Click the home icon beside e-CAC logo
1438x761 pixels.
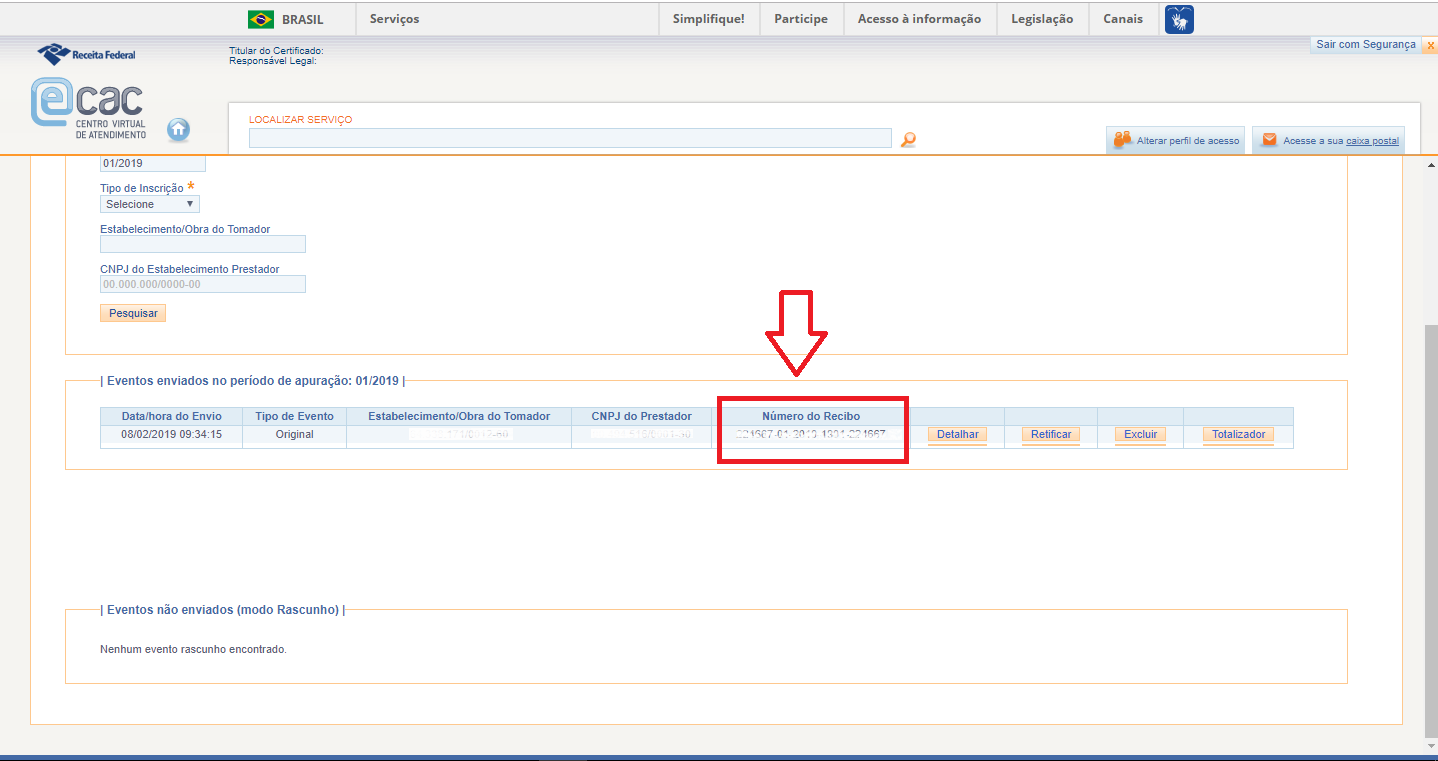tap(178, 129)
